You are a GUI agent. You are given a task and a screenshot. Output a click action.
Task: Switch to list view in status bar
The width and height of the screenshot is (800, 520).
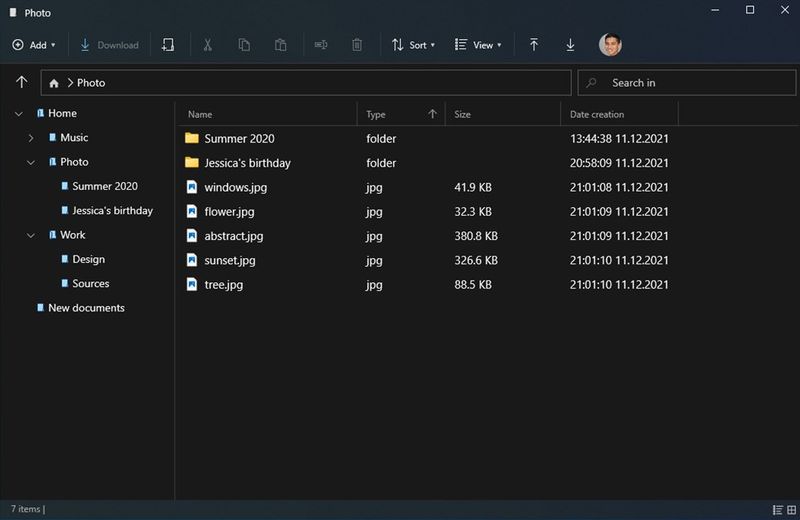(777, 510)
